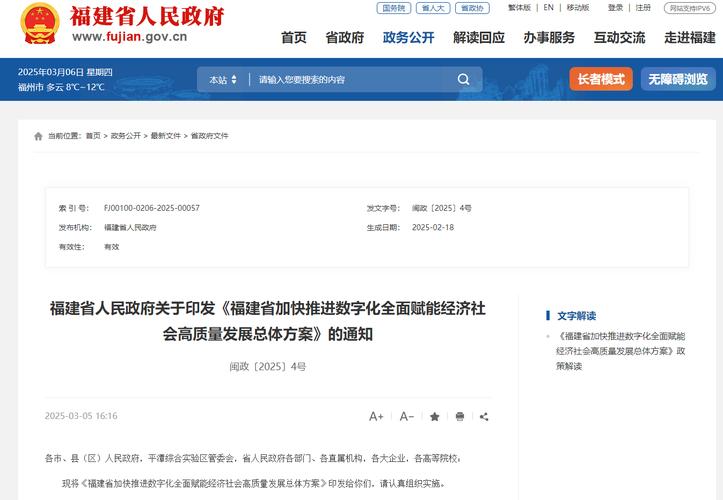723x500 pixels.
Task: Go to 省政府文件 in breadcrumb
Action: (x=209, y=136)
